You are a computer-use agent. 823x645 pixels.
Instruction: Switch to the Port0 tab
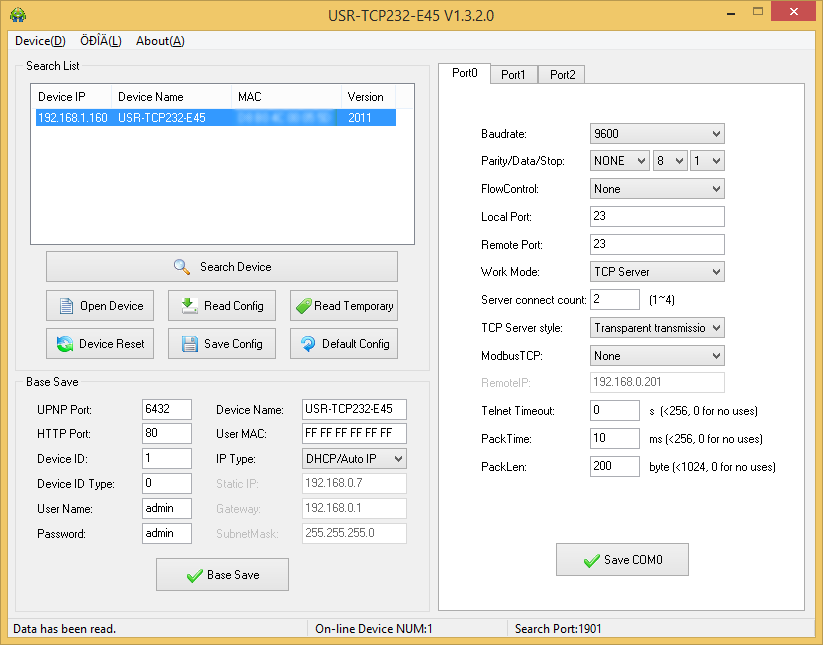[465, 73]
